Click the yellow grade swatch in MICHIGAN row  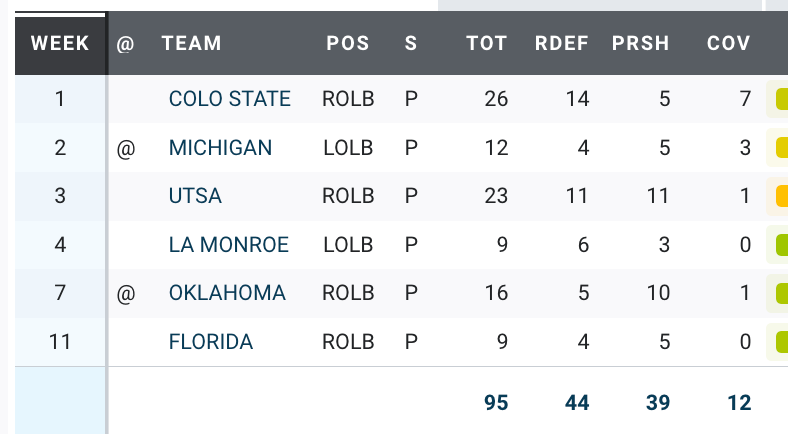point(782,148)
